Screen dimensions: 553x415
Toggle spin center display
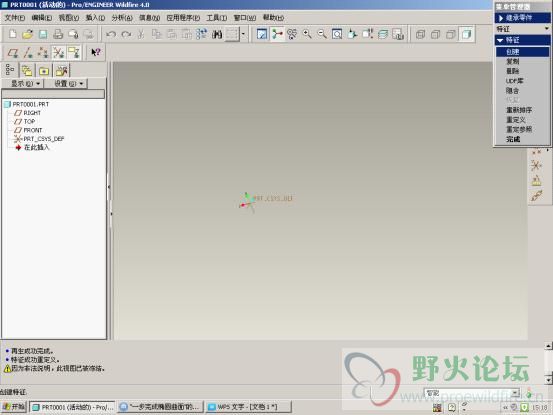(277, 34)
